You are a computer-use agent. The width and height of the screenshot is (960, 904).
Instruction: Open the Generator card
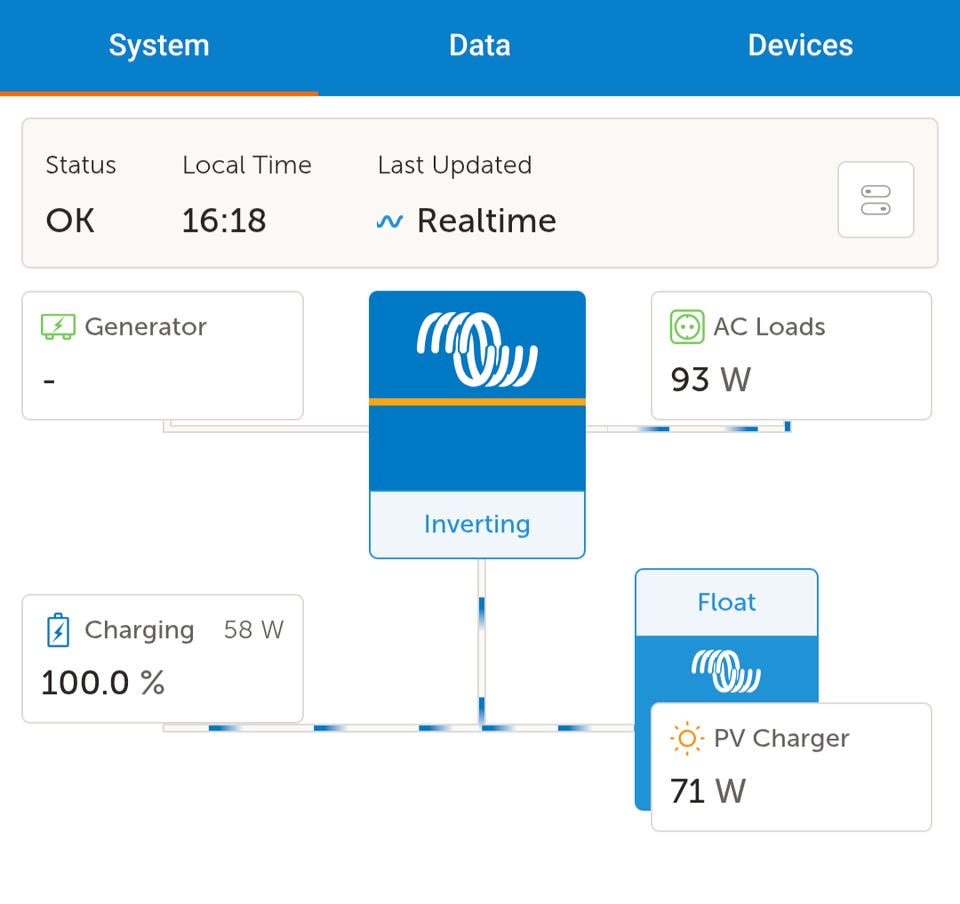[x=163, y=356]
